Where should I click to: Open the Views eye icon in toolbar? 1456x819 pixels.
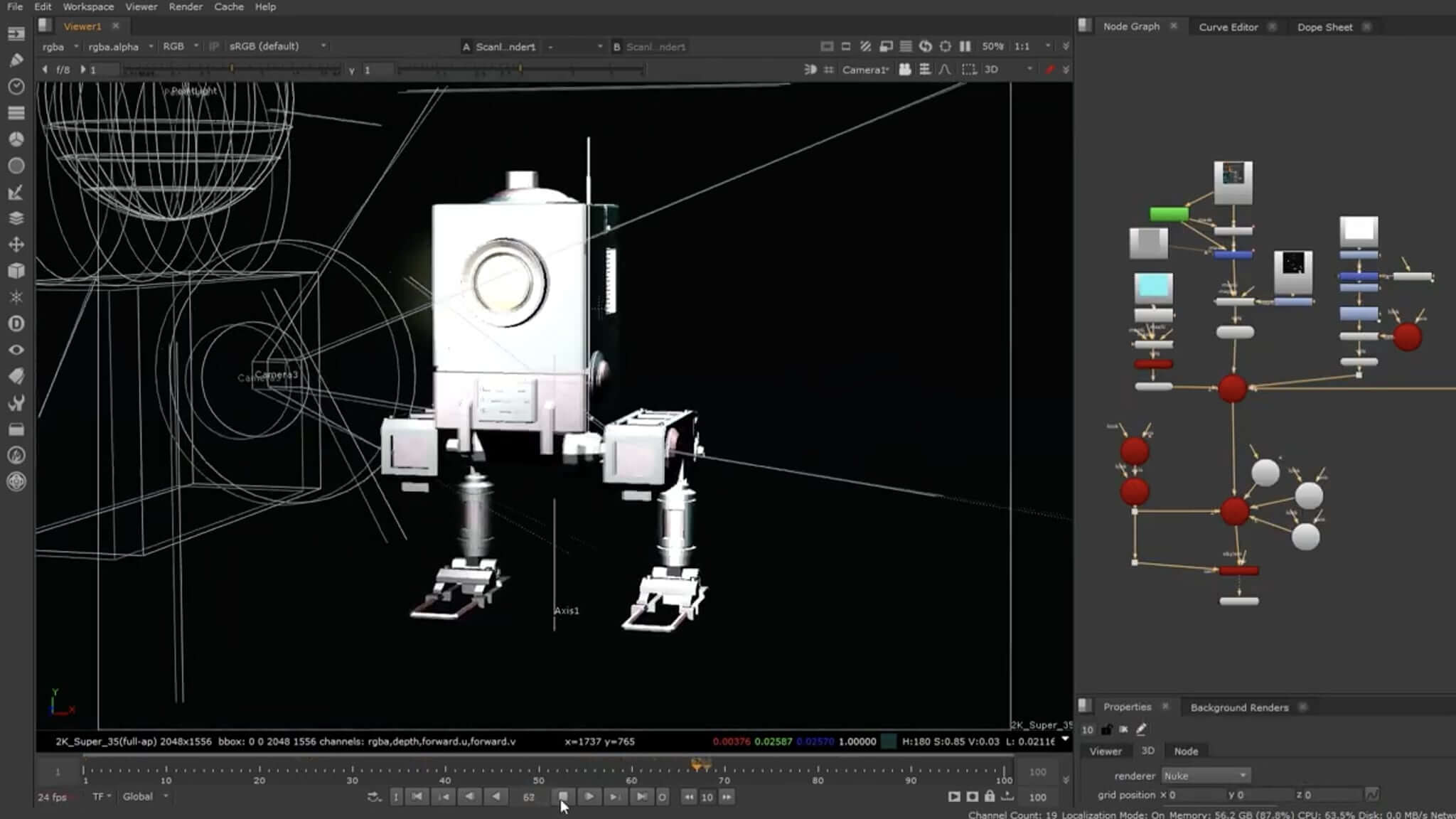(16, 350)
